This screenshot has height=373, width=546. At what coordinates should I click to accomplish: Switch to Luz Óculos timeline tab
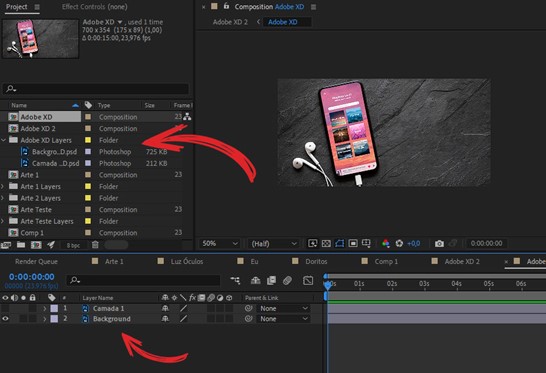click(x=187, y=261)
